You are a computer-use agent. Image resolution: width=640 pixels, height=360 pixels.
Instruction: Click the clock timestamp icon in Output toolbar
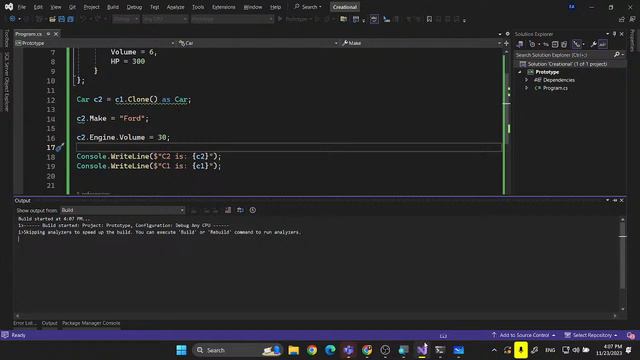tap(253, 210)
